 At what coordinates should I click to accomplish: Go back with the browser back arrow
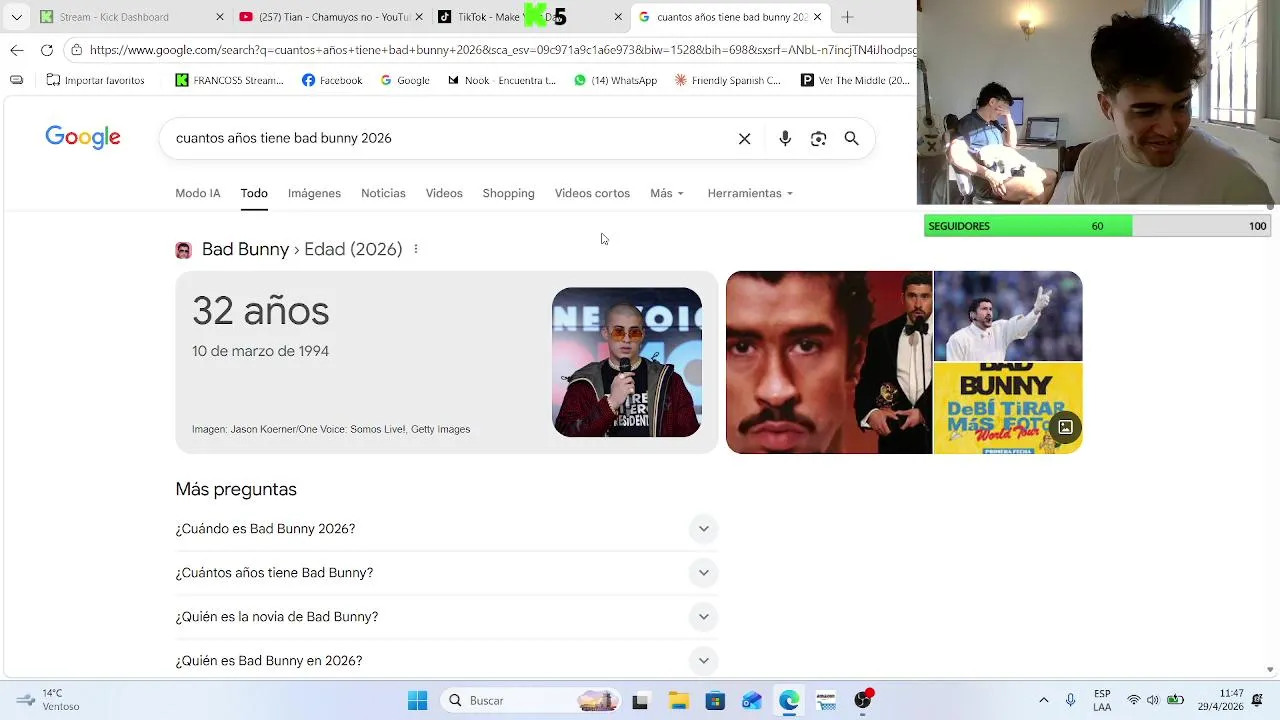(17, 50)
